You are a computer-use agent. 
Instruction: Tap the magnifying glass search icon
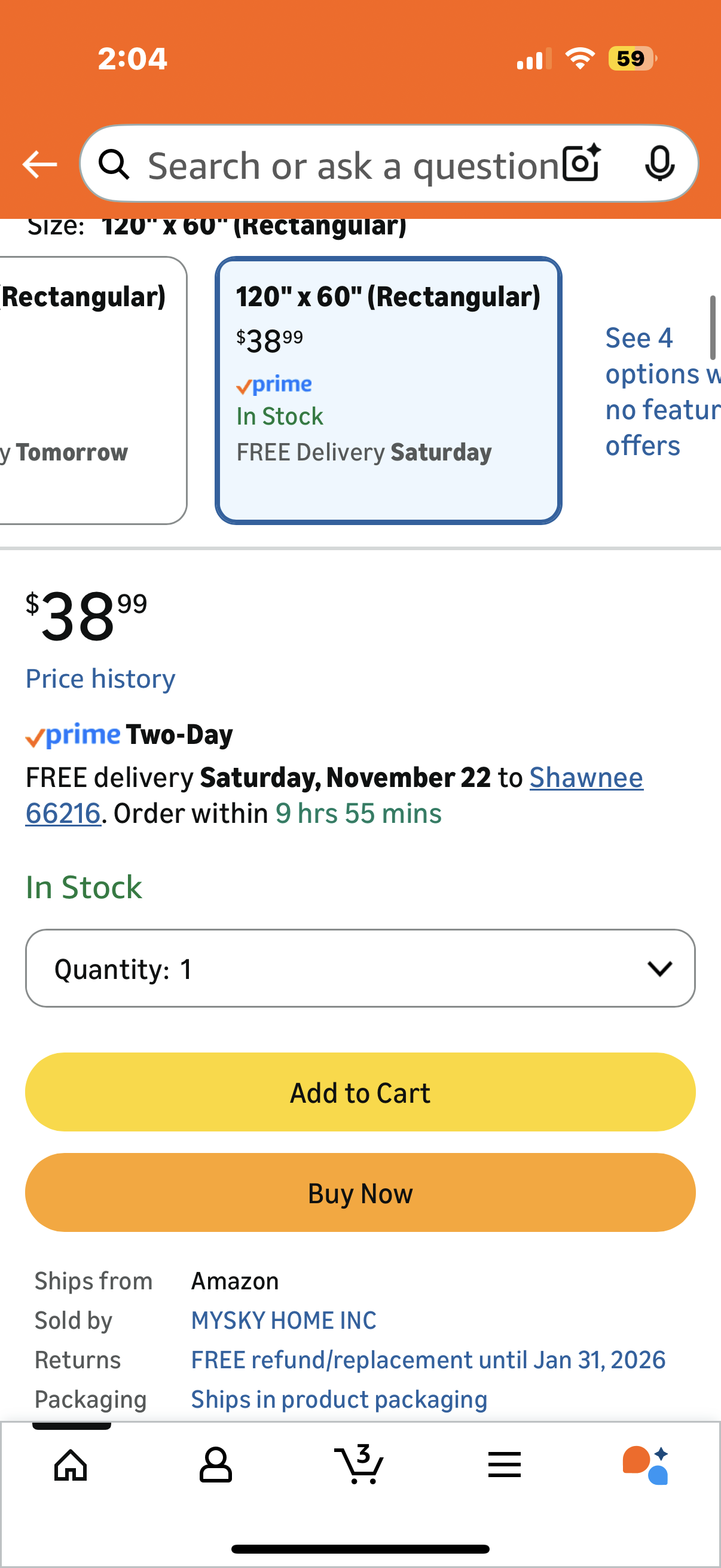(114, 164)
